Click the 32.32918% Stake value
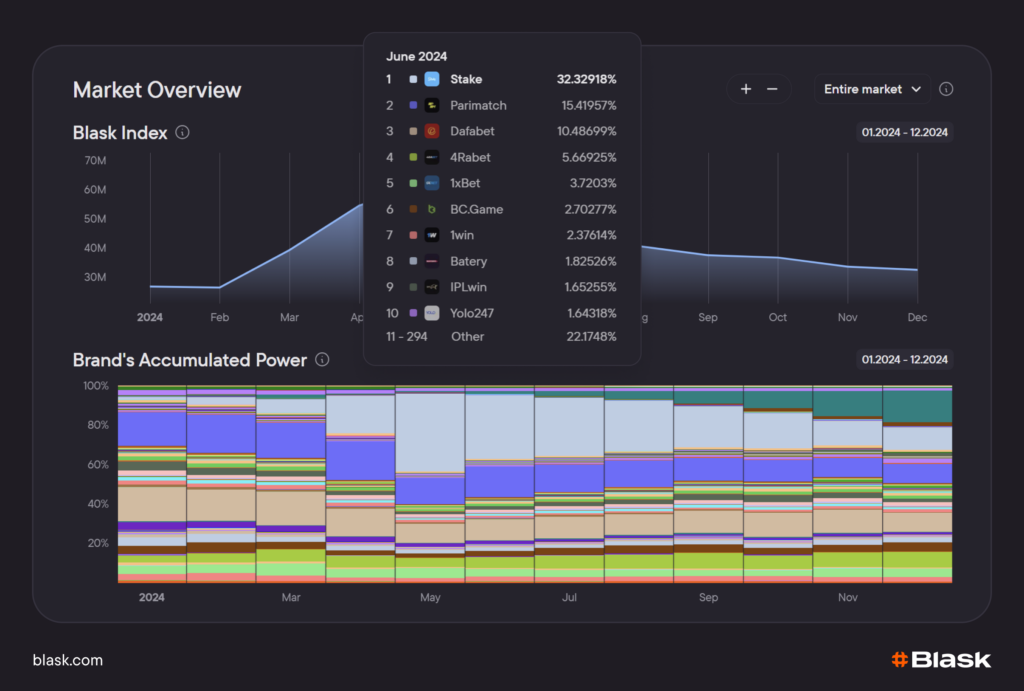 586,79
